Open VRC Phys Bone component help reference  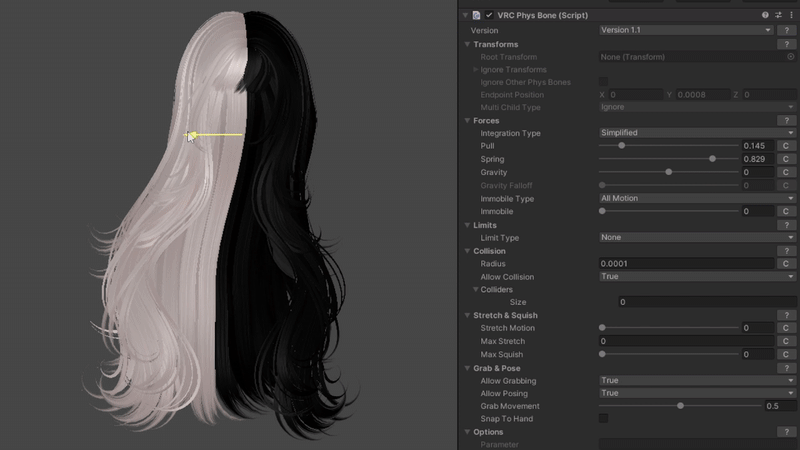pos(765,16)
